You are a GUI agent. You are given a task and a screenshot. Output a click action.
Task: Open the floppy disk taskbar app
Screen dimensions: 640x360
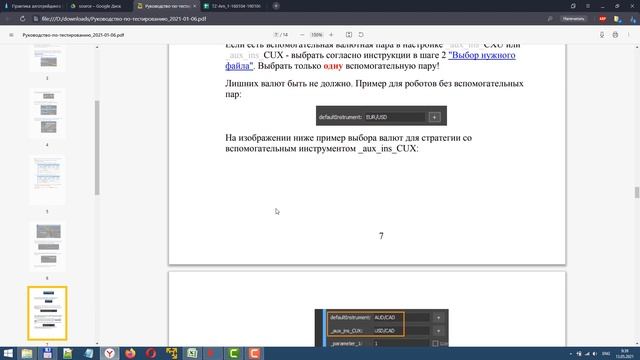(x=47, y=353)
